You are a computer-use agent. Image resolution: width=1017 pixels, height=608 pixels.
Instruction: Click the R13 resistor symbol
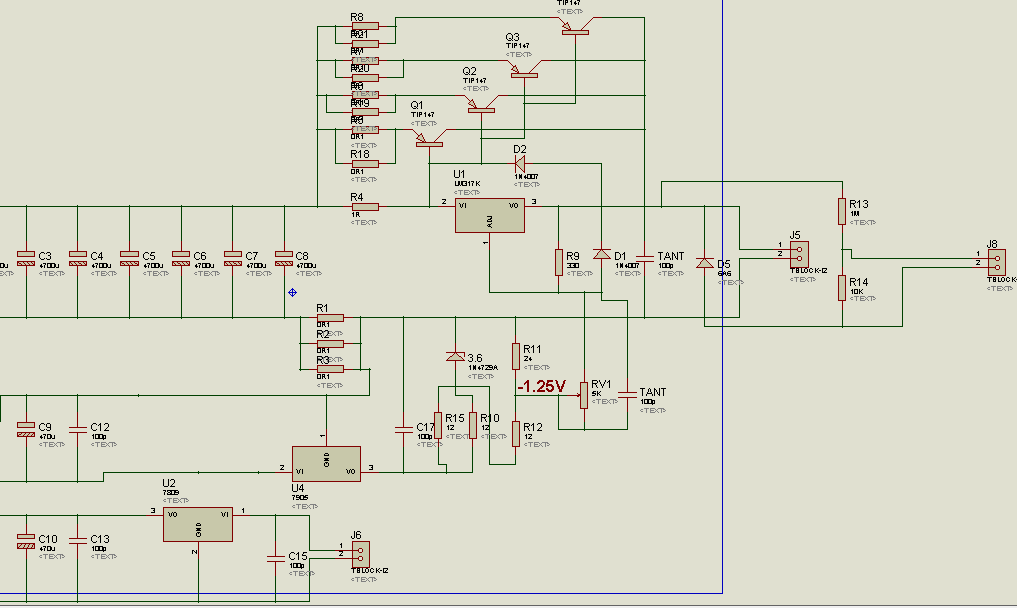(x=842, y=212)
